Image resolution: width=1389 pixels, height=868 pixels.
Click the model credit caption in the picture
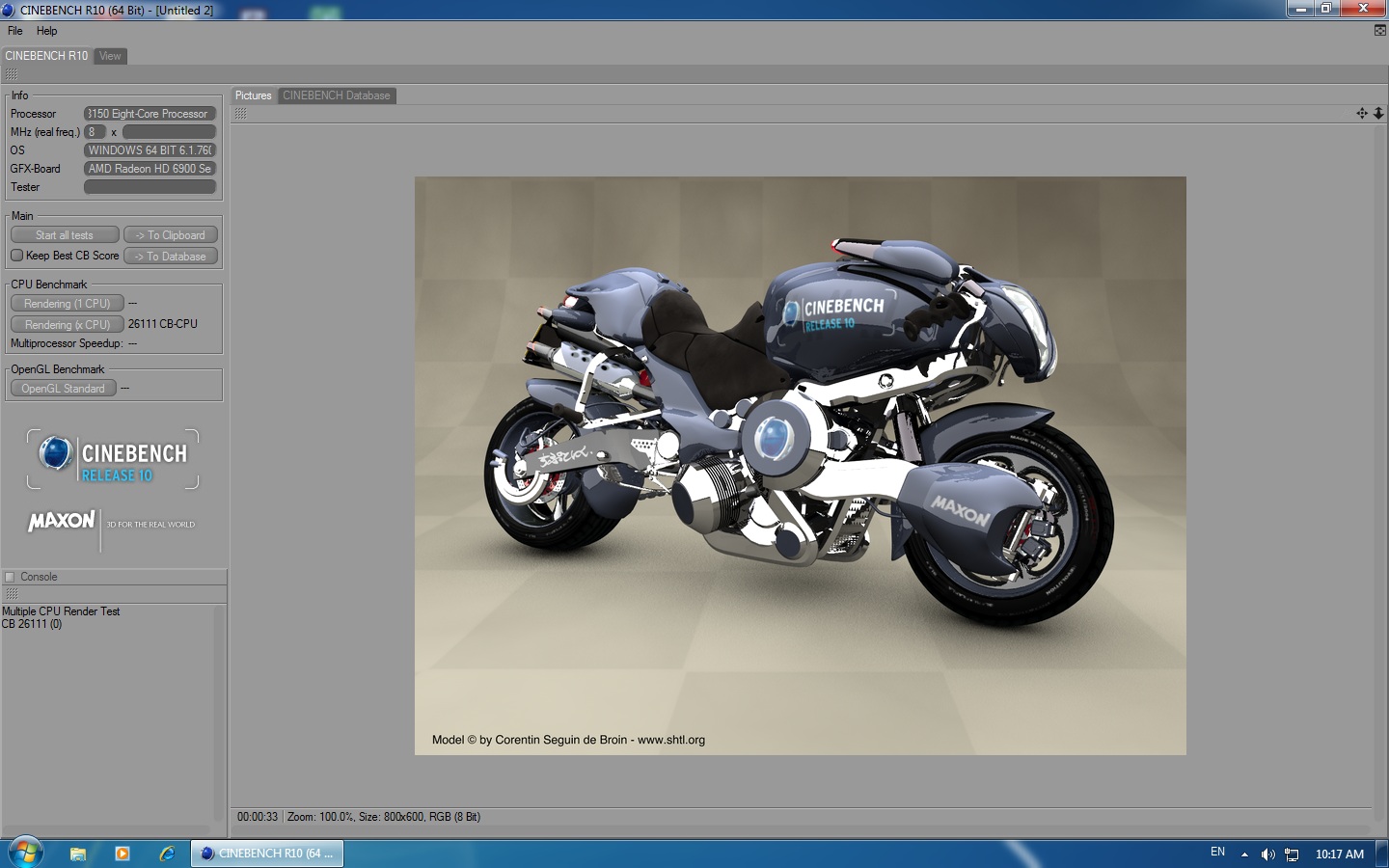point(568,740)
